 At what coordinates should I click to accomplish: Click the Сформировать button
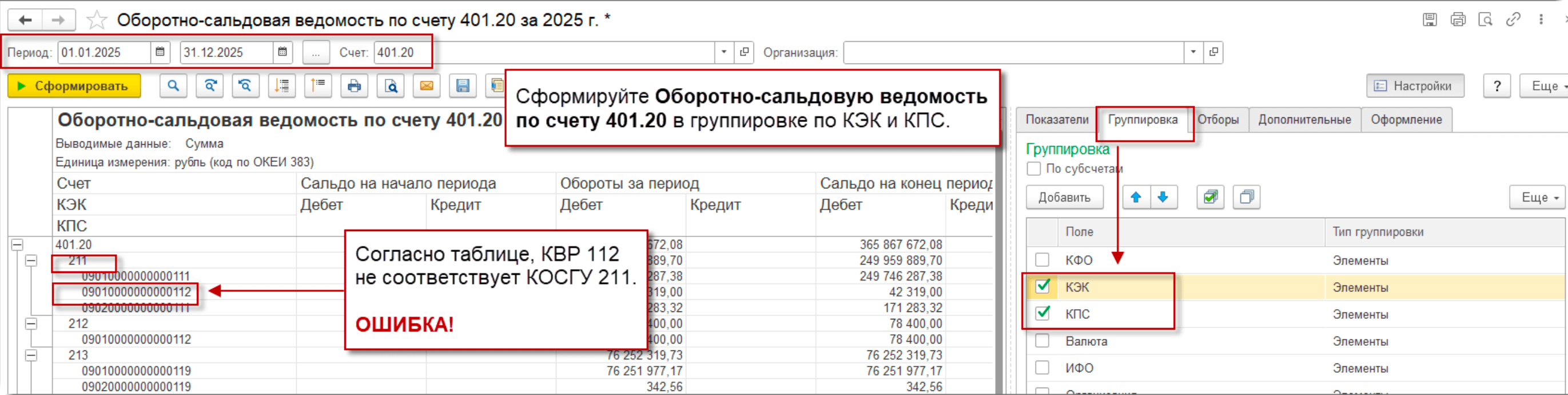tap(74, 86)
